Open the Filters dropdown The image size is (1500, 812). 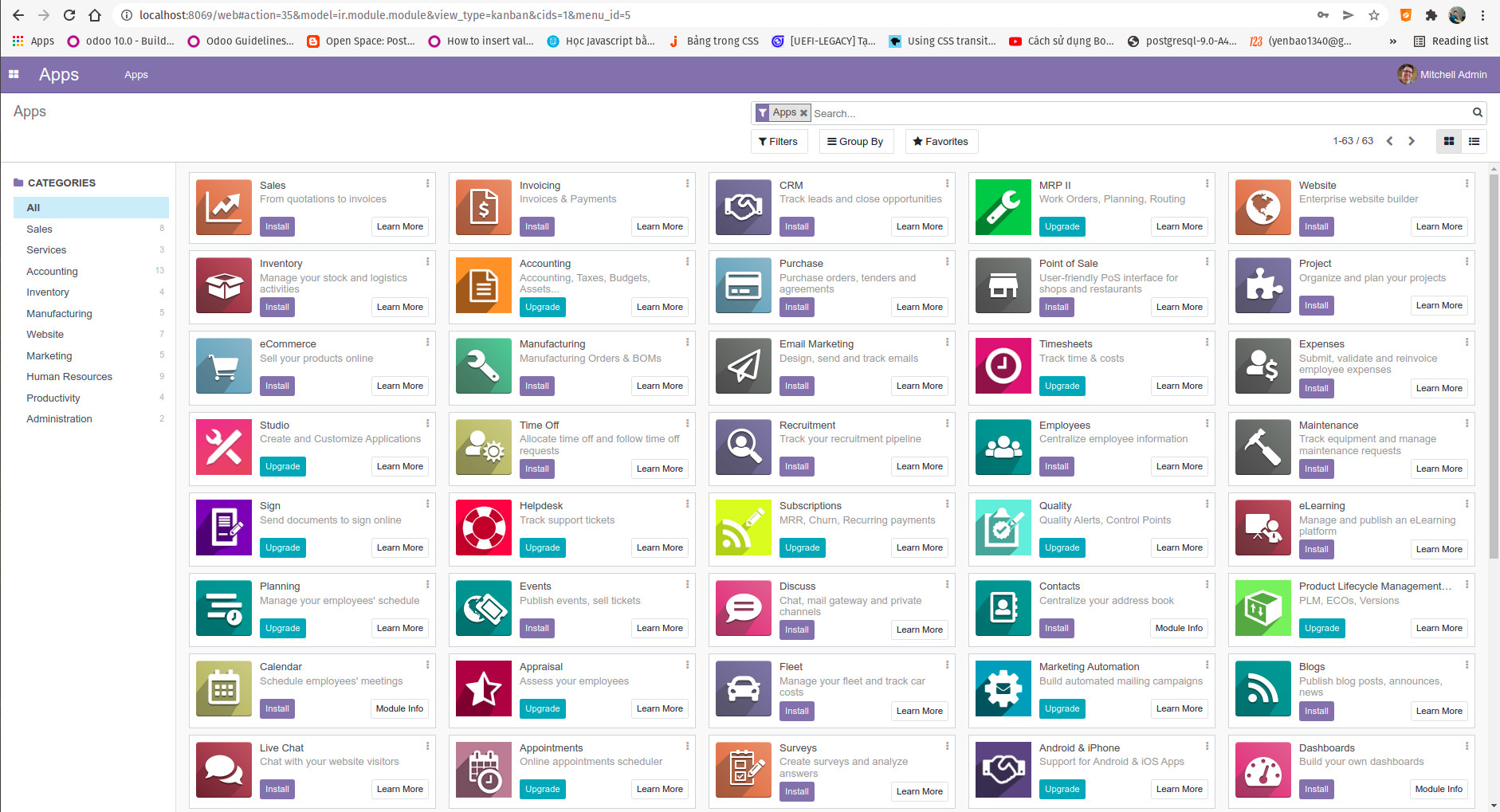(x=779, y=141)
